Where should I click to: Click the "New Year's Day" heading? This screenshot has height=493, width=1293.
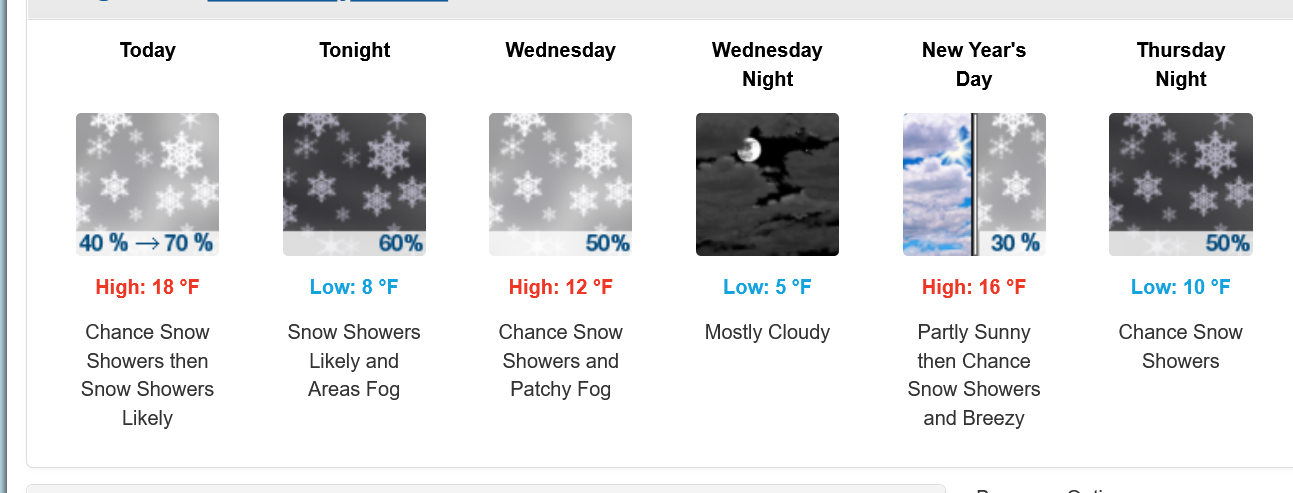[974, 64]
